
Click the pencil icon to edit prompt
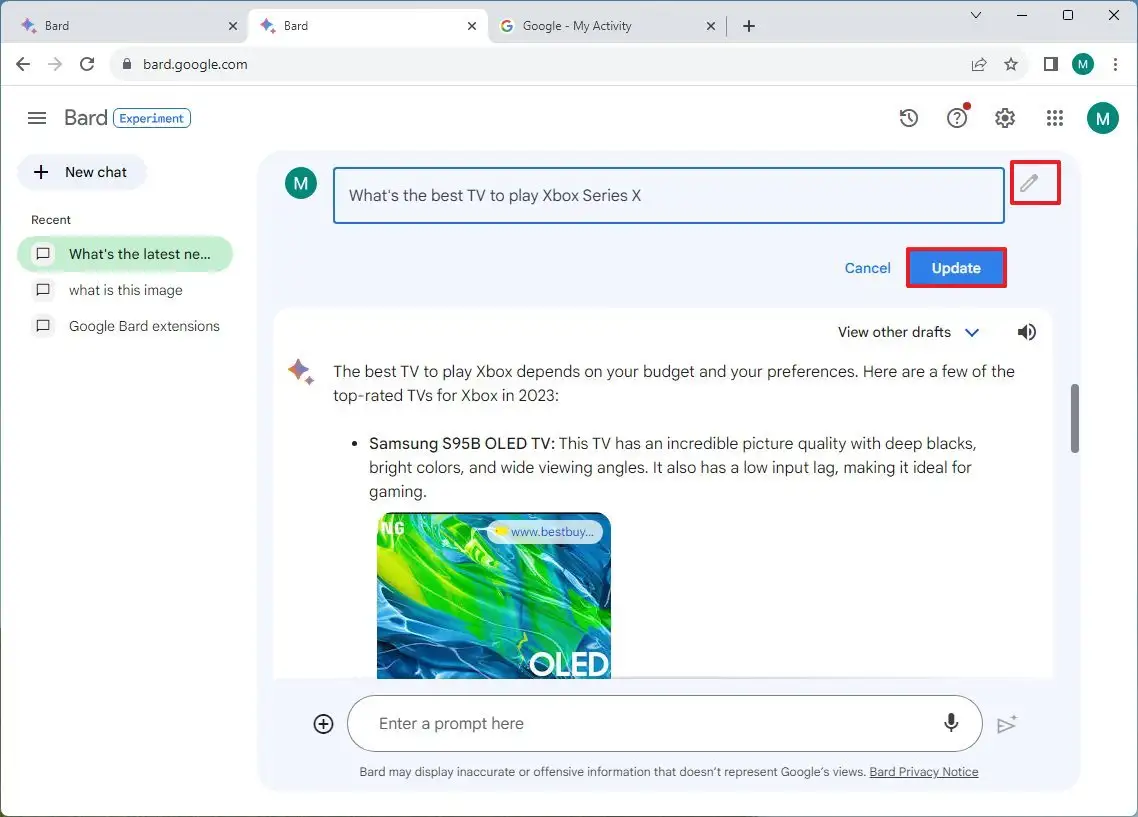point(1035,182)
